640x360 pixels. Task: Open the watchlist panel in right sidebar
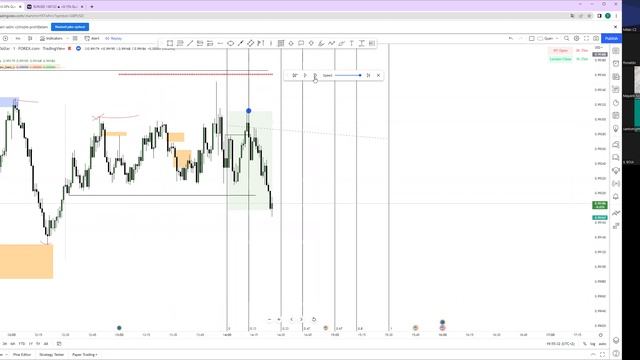(616, 51)
